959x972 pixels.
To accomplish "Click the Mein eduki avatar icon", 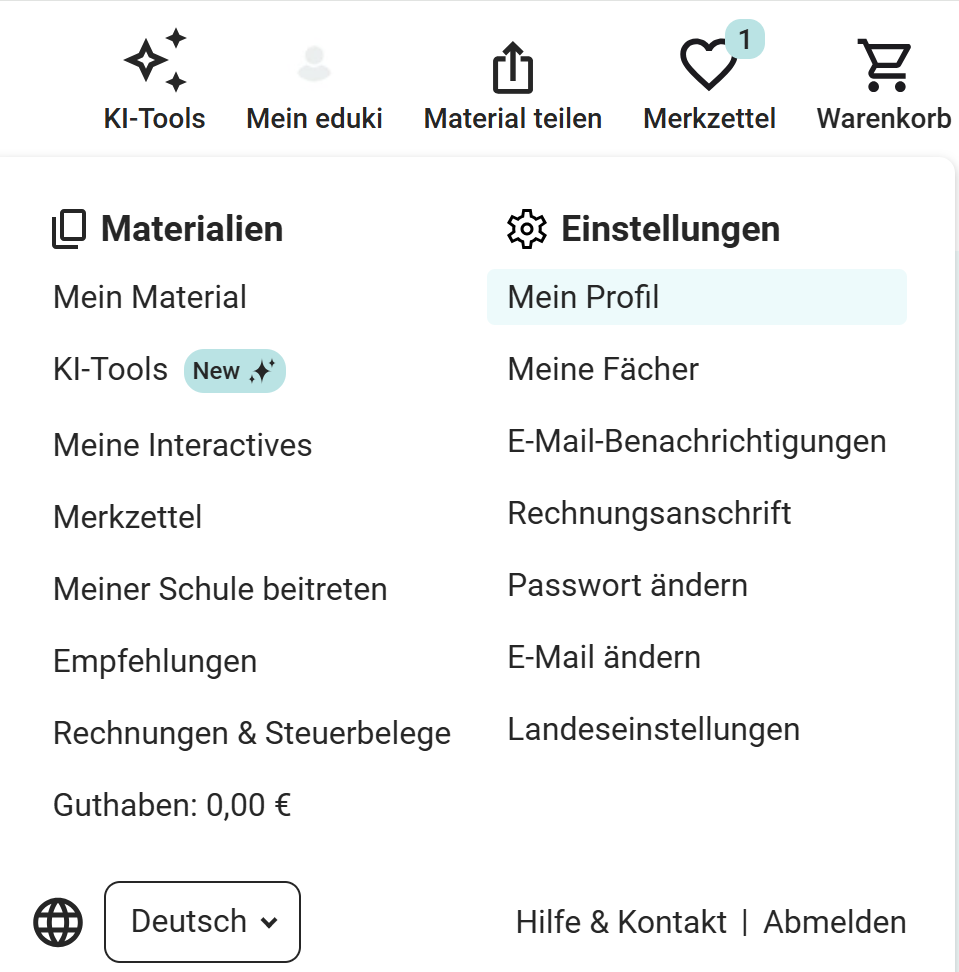I will click(314, 63).
